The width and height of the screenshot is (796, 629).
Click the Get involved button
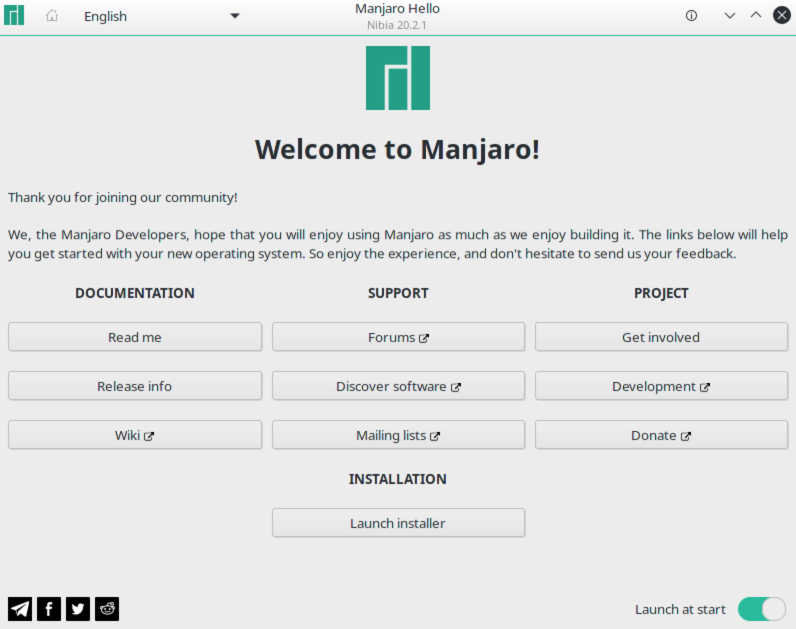pos(661,337)
